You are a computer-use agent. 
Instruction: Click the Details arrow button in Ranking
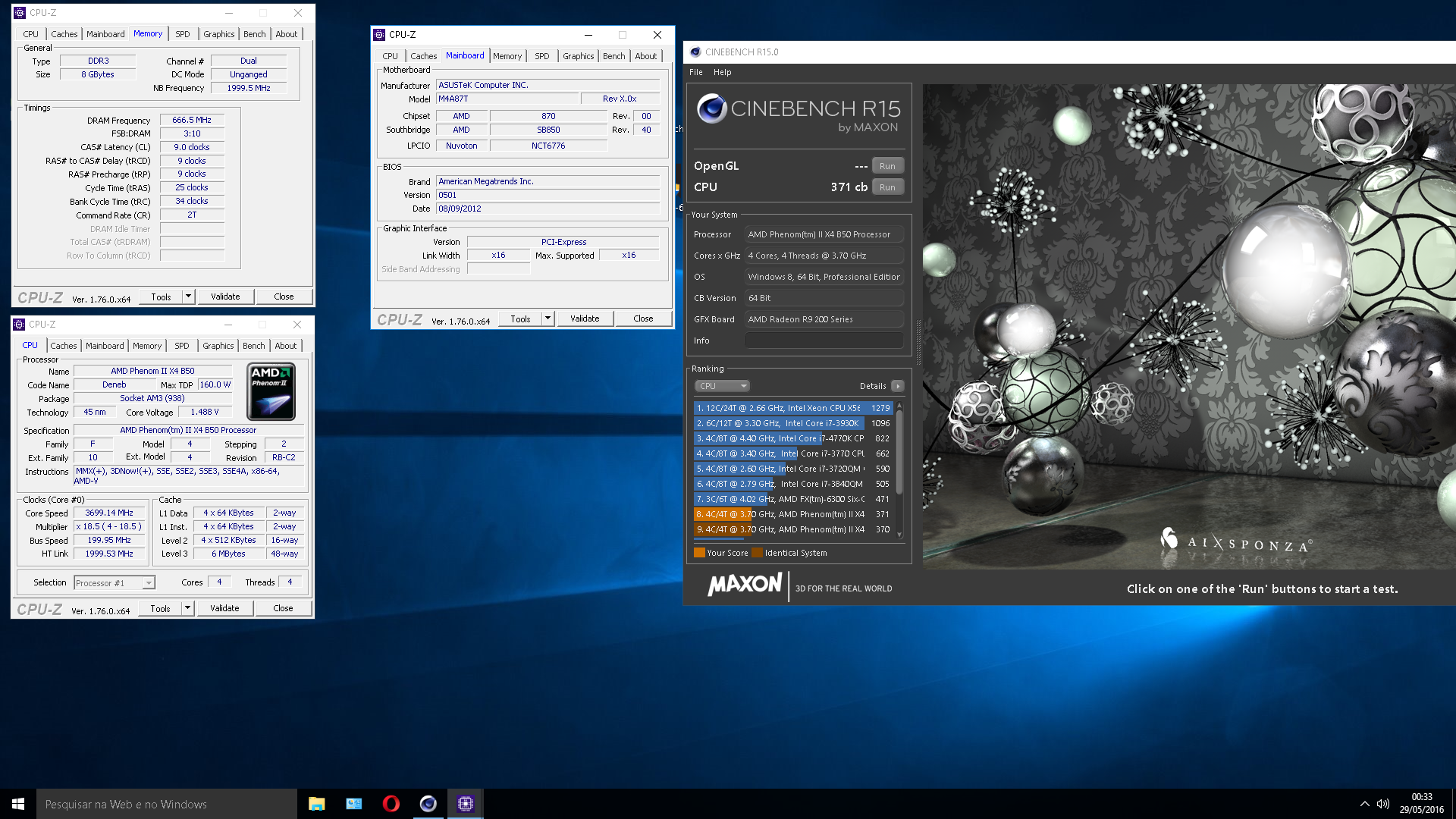(898, 386)
